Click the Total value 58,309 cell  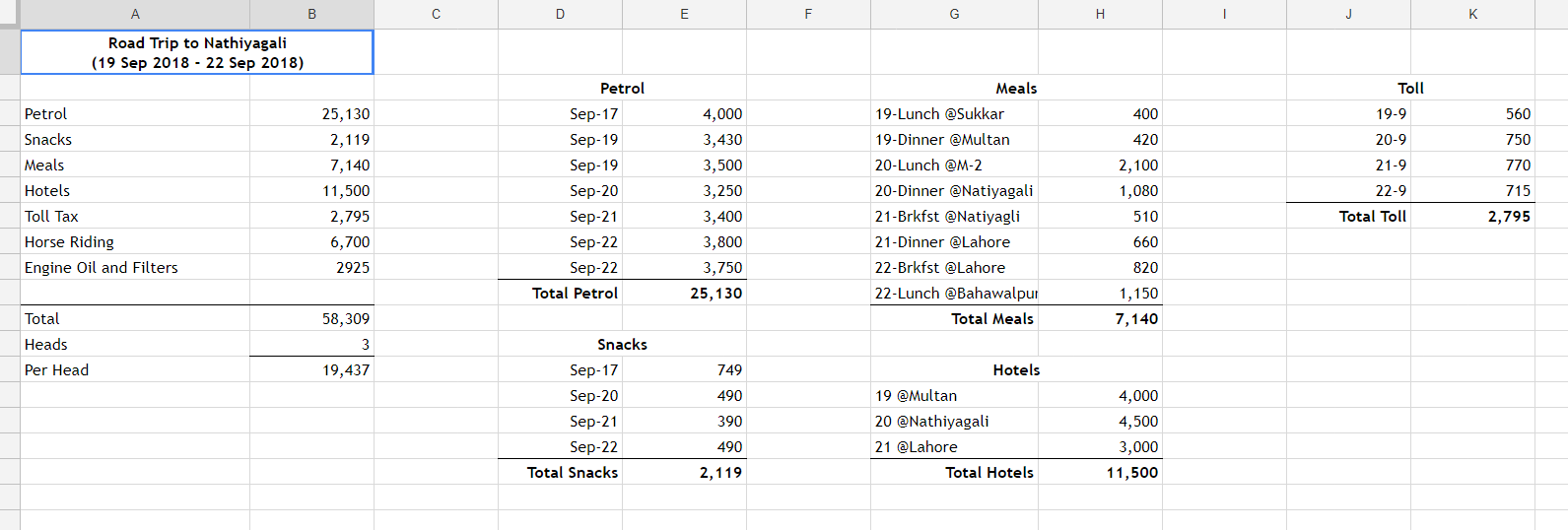tap(312, 318)
